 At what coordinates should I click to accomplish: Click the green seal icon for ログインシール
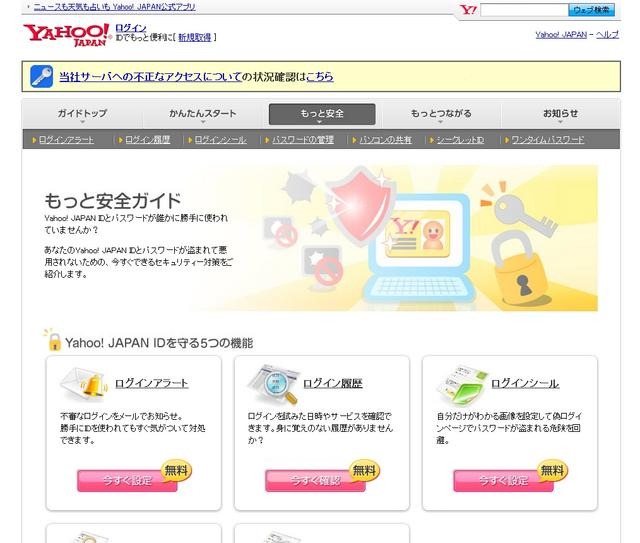point(461,386)
